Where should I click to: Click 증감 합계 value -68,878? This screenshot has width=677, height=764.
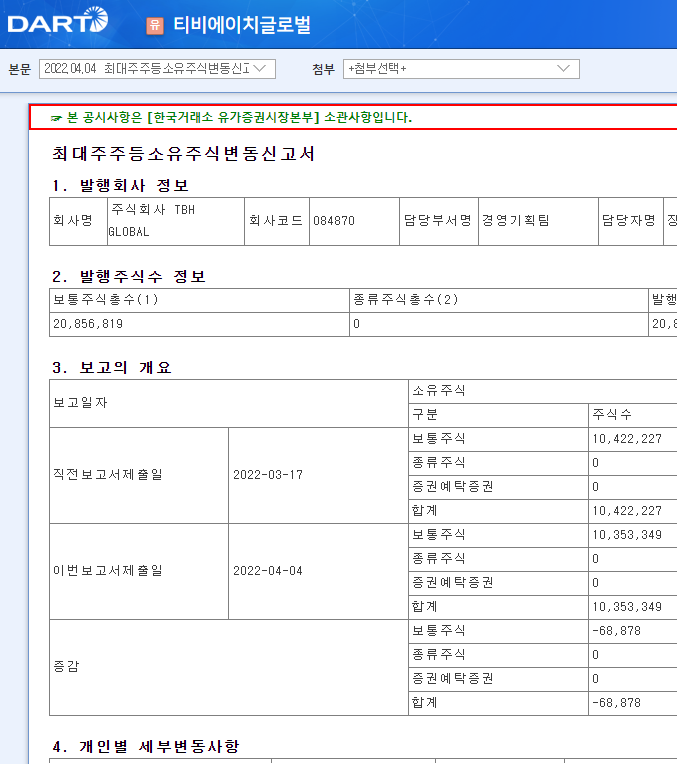click(617, 703)
